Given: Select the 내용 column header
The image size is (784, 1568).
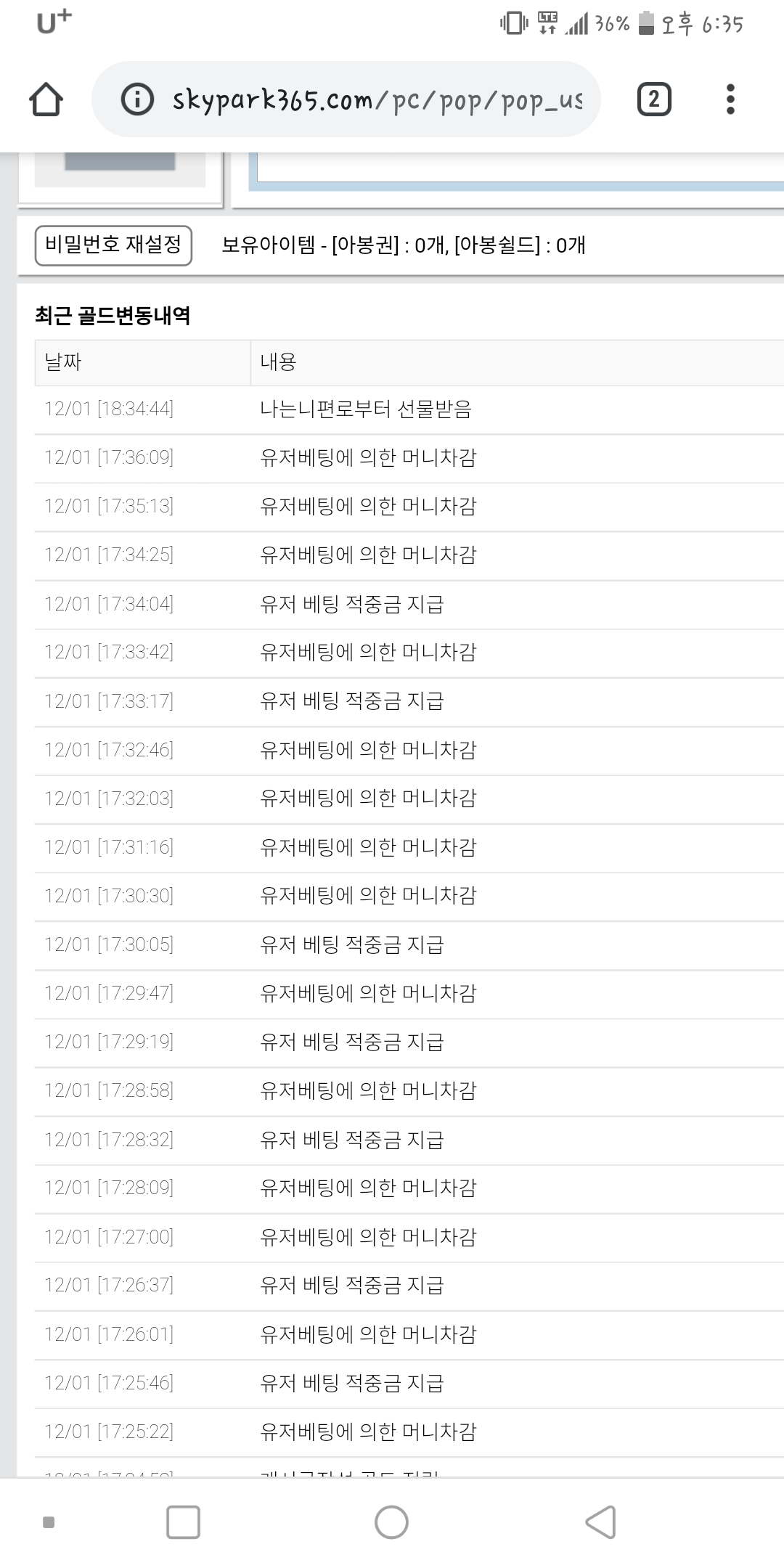Looking at the screenshot, I should [x=278, y=362].
